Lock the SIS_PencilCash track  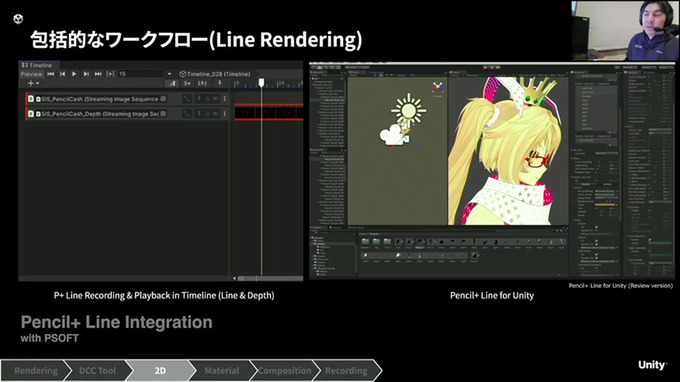pos(207,99)
